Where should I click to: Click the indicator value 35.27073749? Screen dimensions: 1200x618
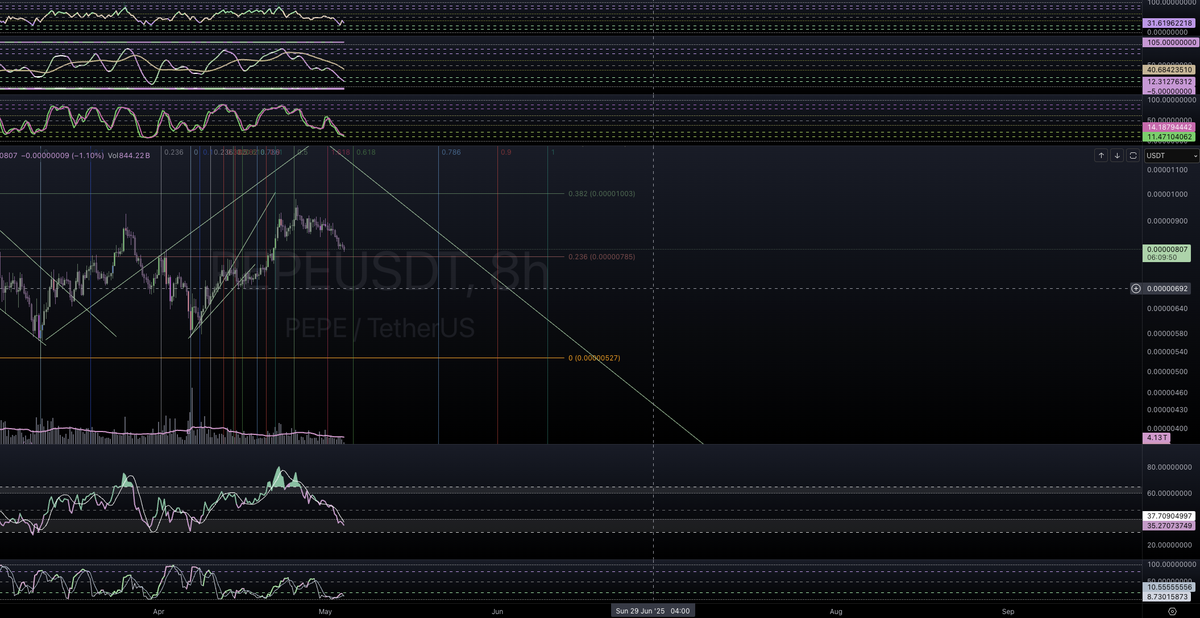coord(1169,525)
